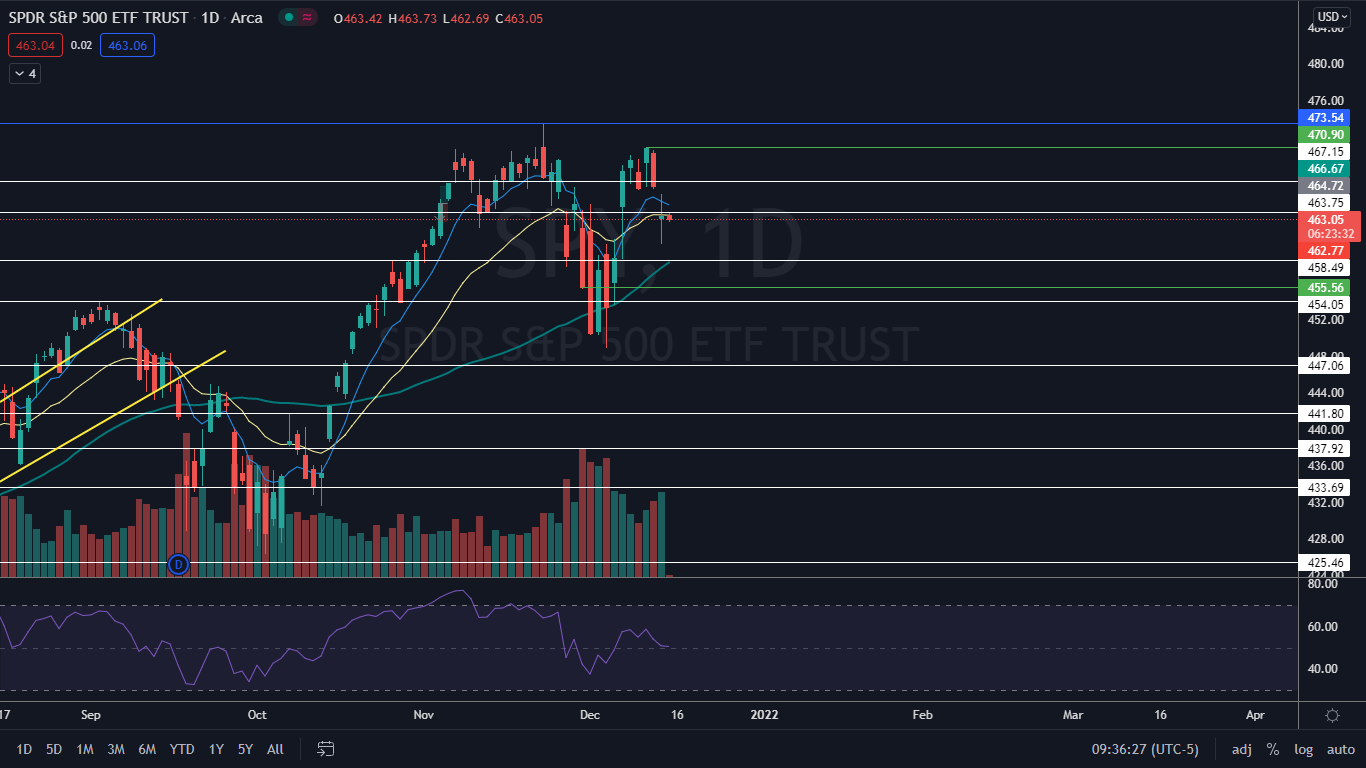This screenshot has height=768, width=1366.
Task: Click the 441.80 price level label
Action: coord(1325,413)
